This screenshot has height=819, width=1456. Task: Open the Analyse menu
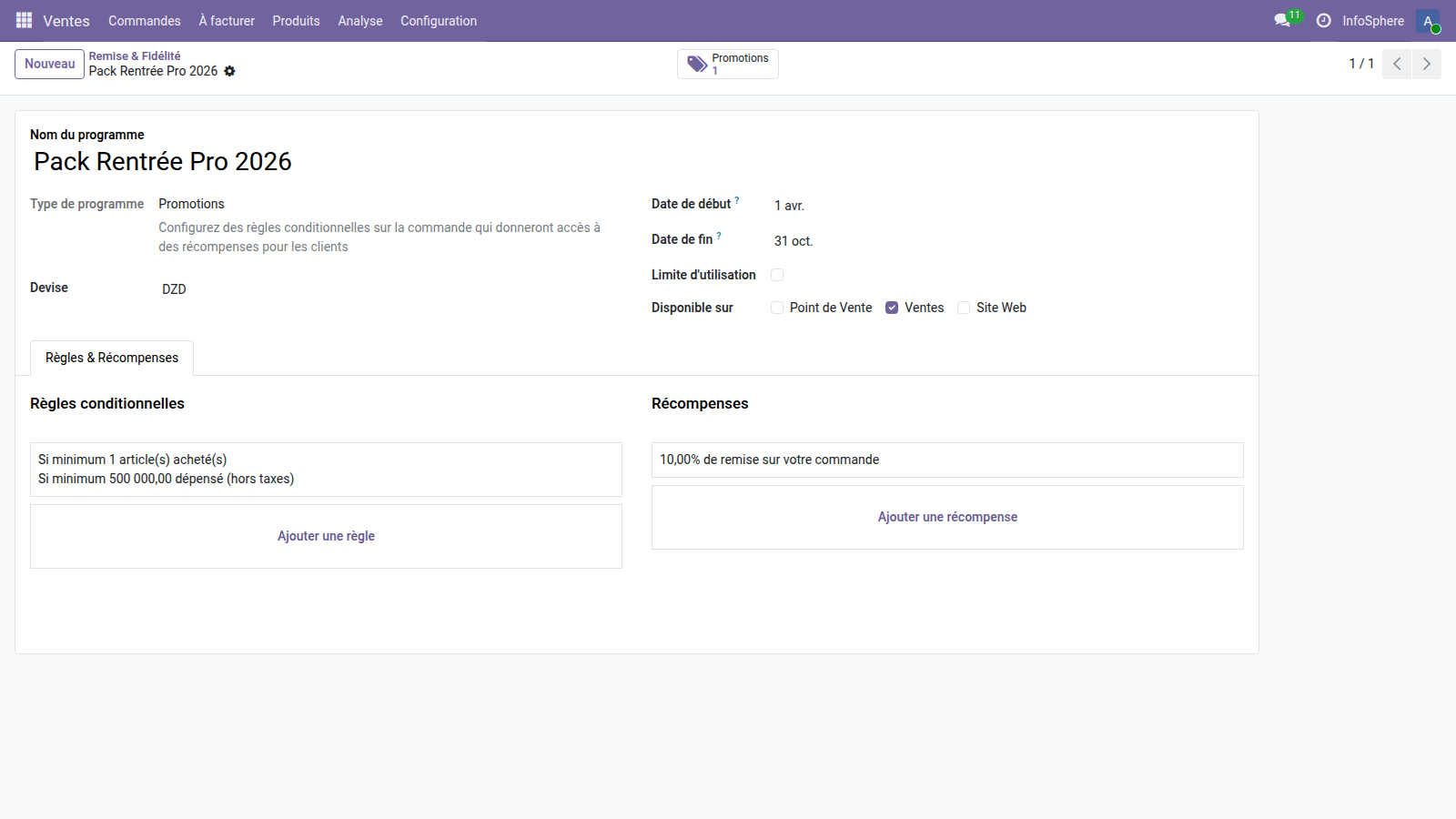(x=359, y=20)
